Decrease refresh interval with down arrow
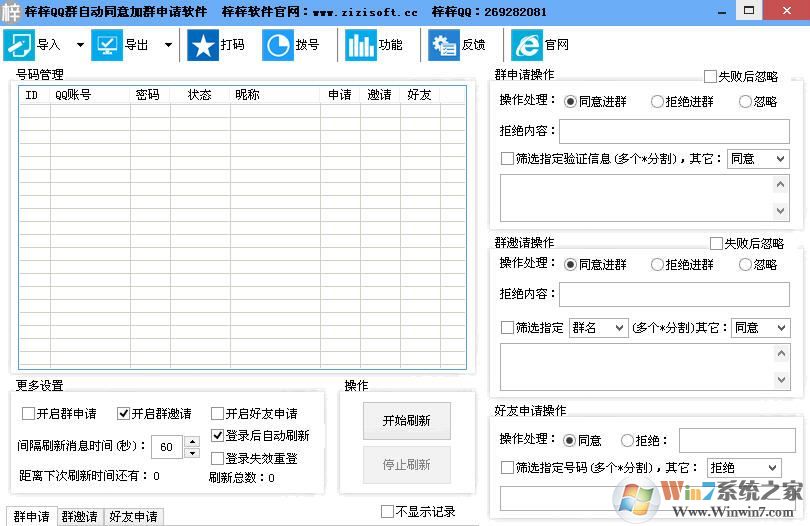Viewport: 810px width, 526px height. 192,453
